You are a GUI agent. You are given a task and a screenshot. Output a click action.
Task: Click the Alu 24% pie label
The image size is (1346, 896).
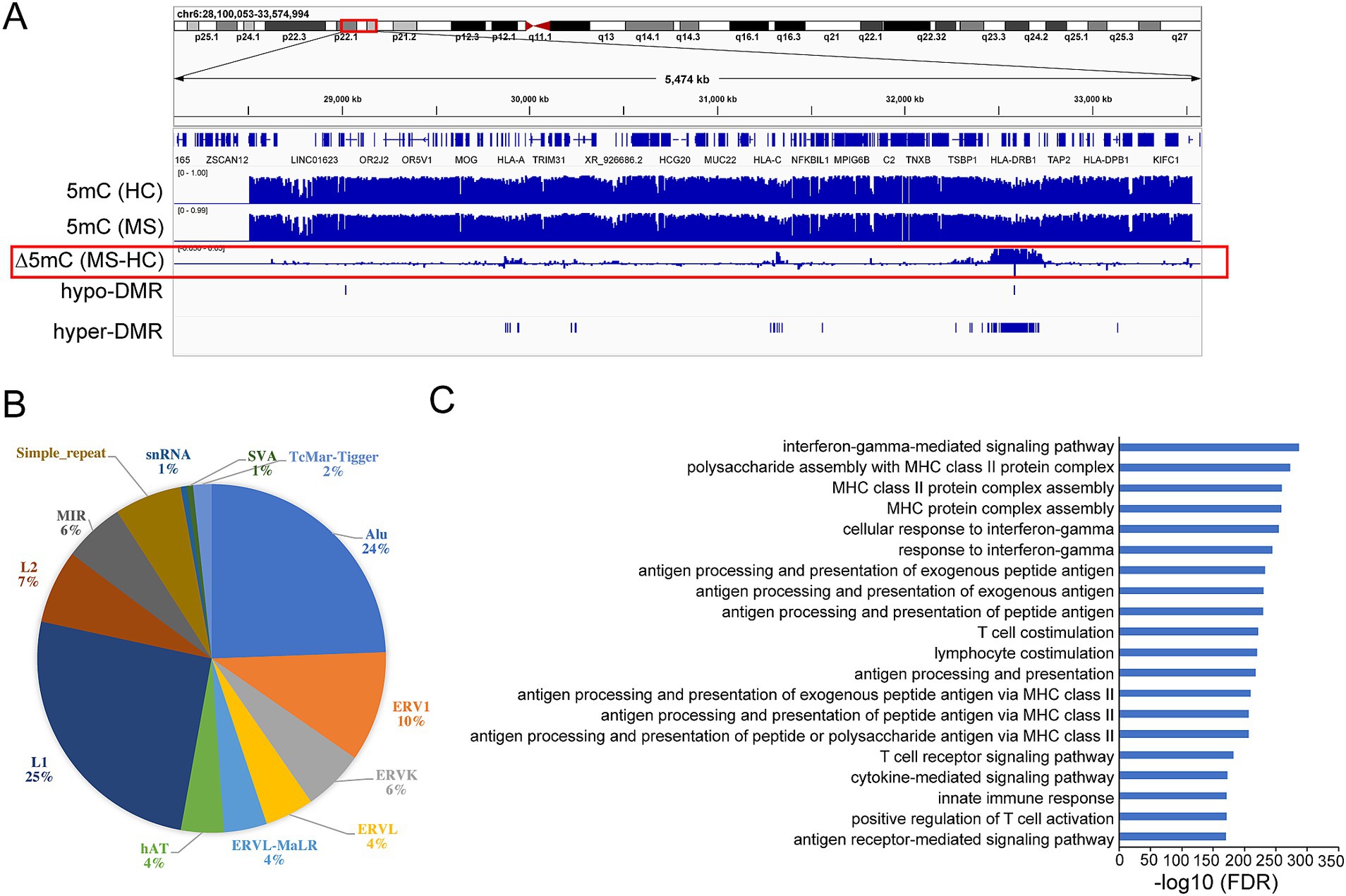376,541
